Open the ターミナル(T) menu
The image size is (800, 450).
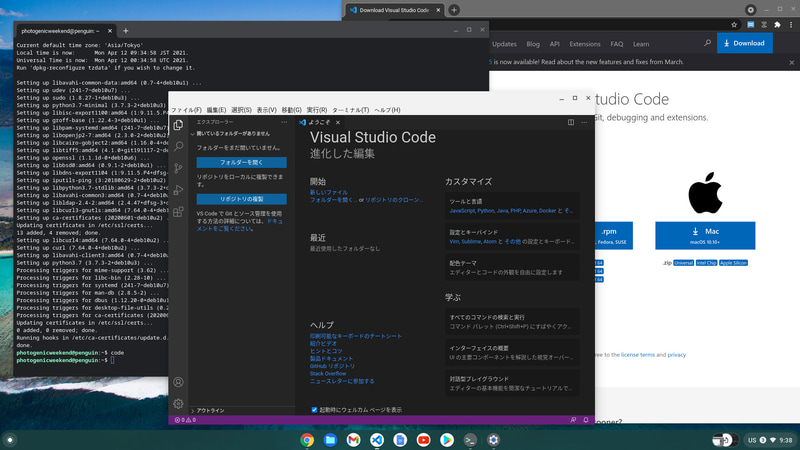[x=351, y=110]
